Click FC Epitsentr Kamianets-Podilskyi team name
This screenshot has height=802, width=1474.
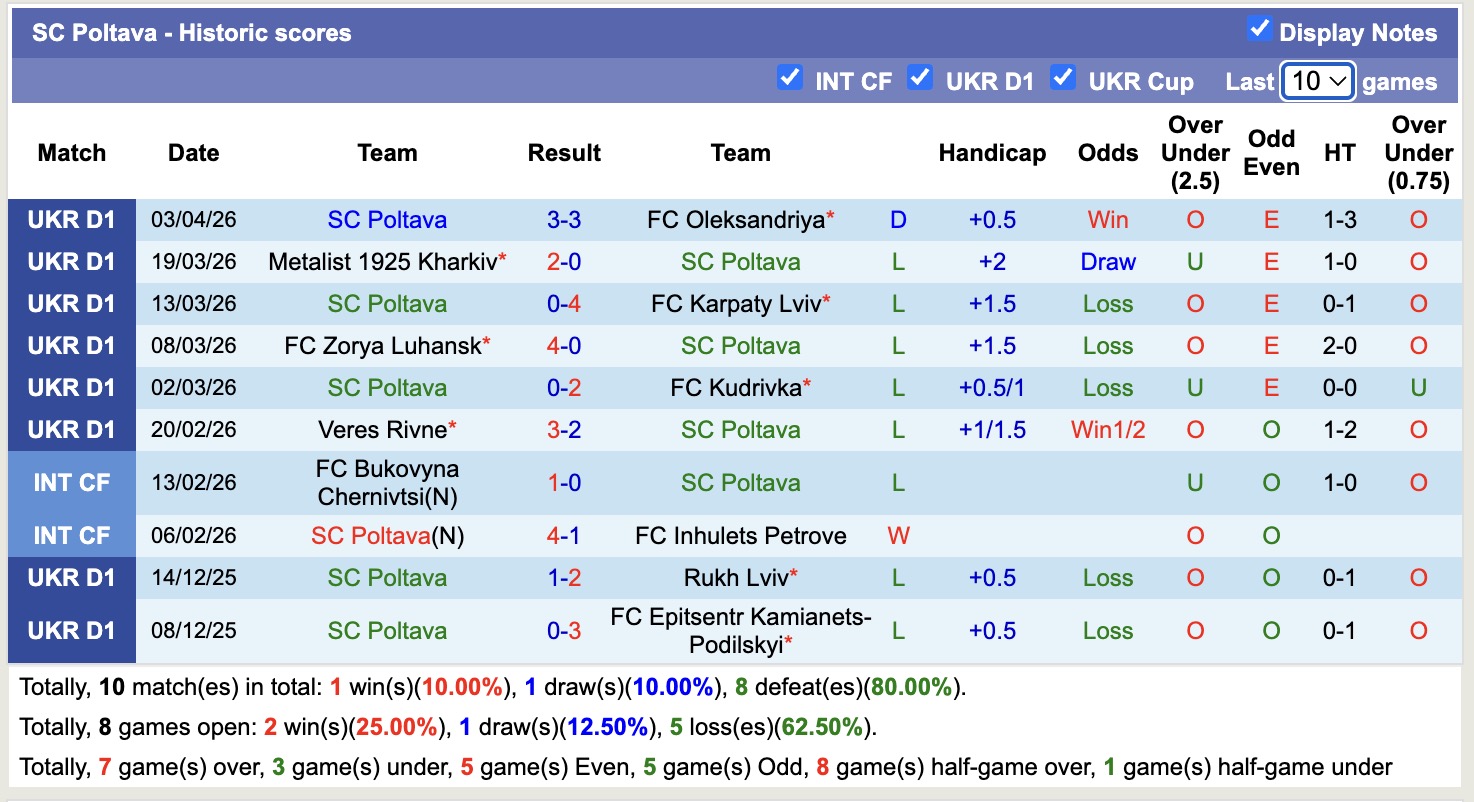coord(740,630)
